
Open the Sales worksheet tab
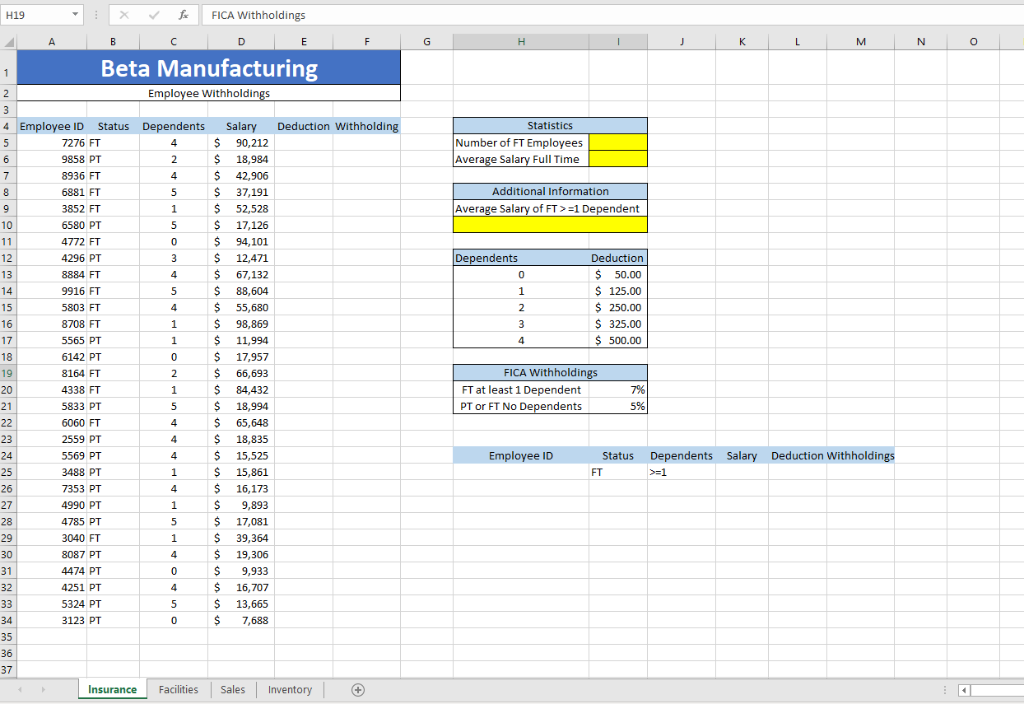(232, 689)
